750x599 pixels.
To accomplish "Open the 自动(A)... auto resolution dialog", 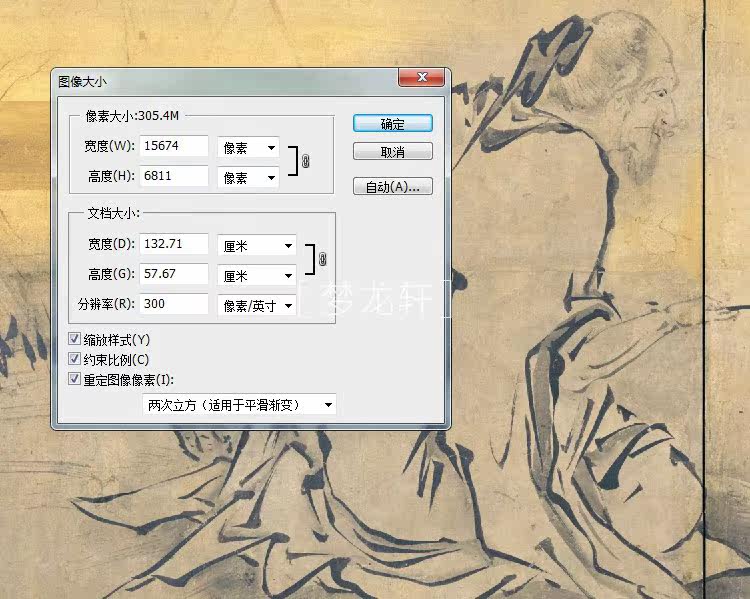I will [393, 186].
